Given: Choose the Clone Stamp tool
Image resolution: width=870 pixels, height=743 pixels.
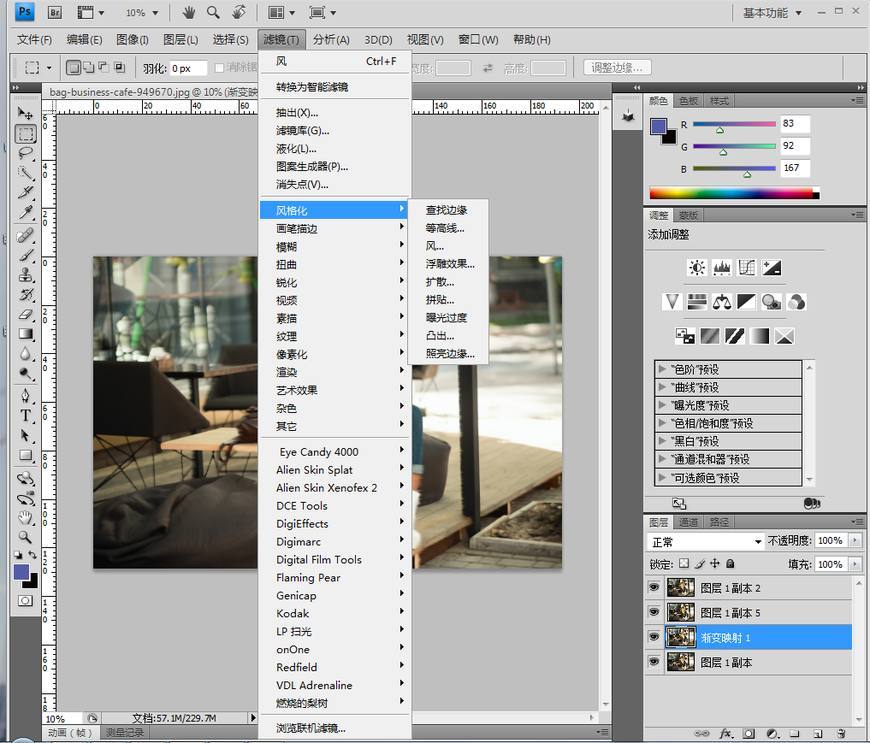Looking at the screenshot, I should [x=26, y=274].
